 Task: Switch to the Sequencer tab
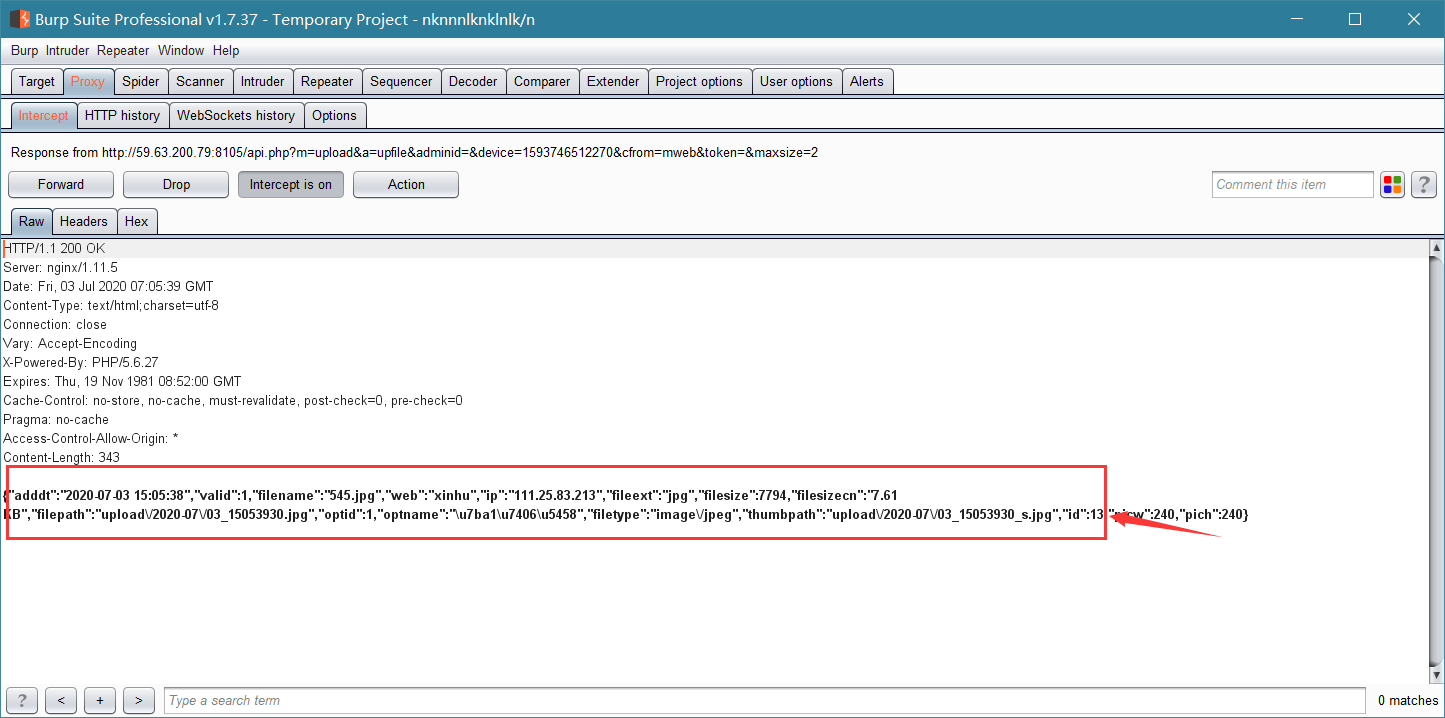pyautogui.click(x=401, y=81)
